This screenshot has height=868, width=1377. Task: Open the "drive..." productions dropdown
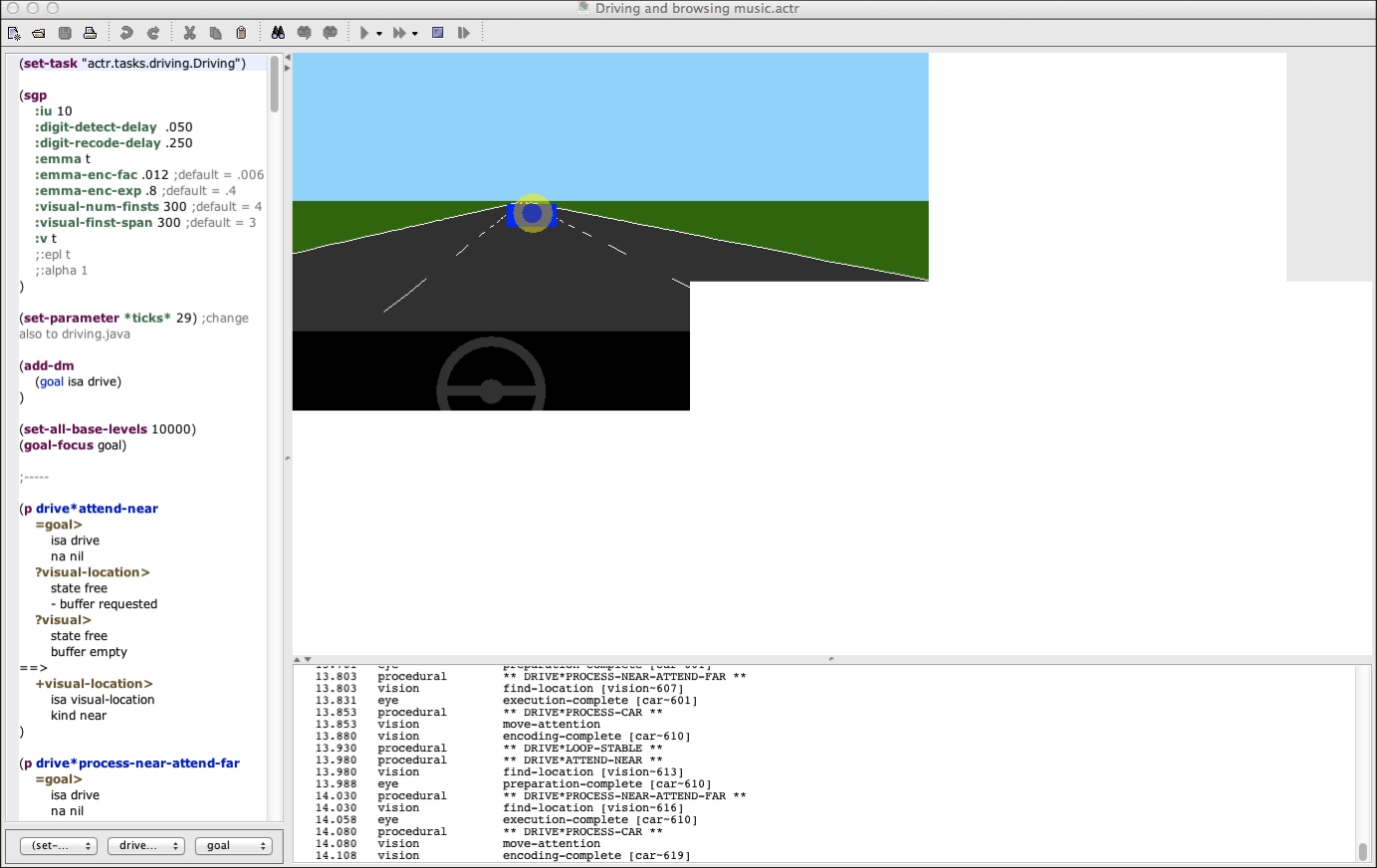click(x=146, y=845)
